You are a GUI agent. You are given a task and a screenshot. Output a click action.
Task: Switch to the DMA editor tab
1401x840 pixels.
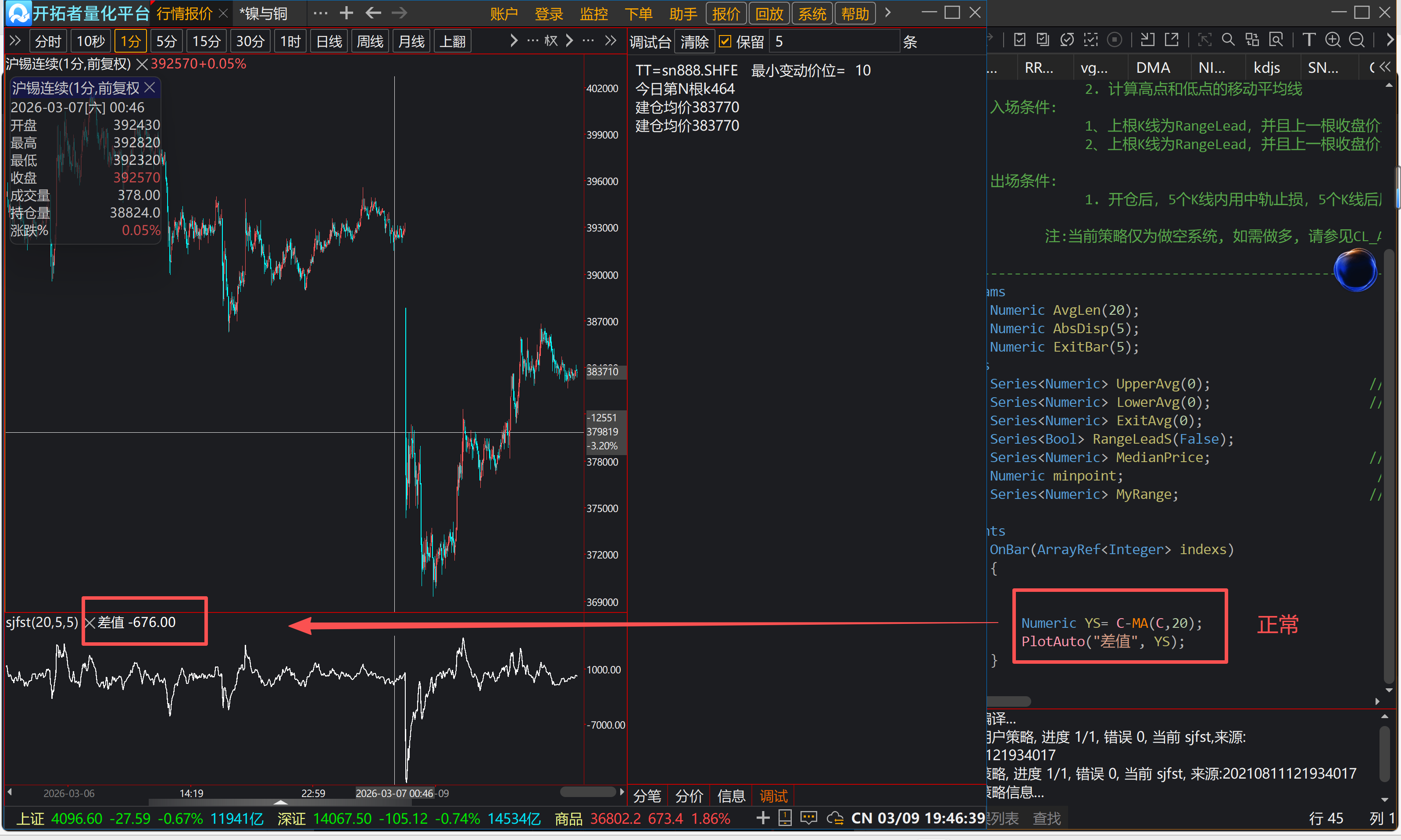pos(1152,68)
